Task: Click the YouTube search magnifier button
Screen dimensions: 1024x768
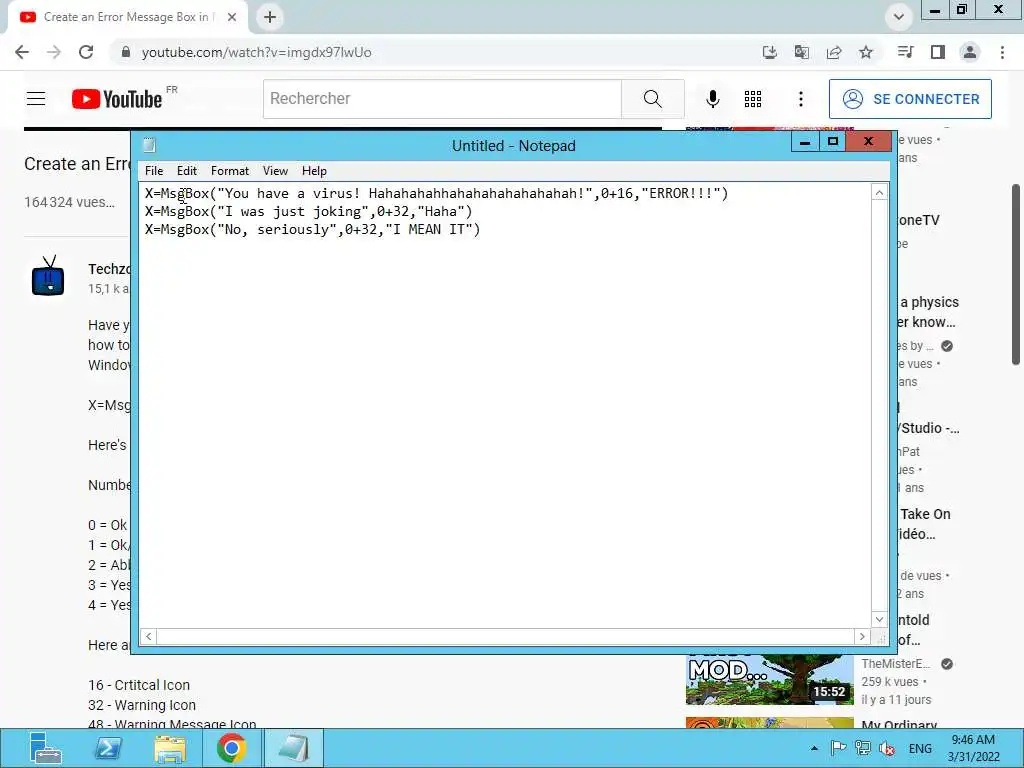Action: [x=652, y=99]
